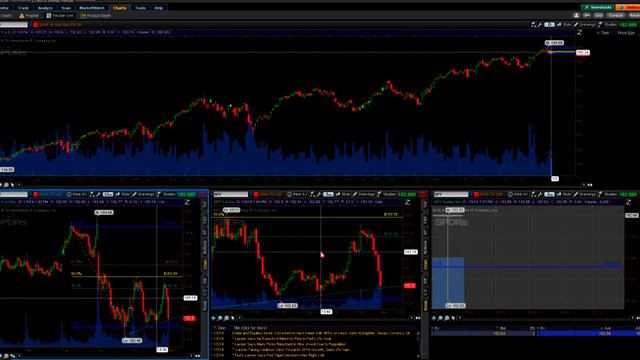Image resolution: width=640 pixels, height=360 pixels.
Task: Click the maximize-cell icon on bottom-left chart
Action: click(x=187, y=202)
